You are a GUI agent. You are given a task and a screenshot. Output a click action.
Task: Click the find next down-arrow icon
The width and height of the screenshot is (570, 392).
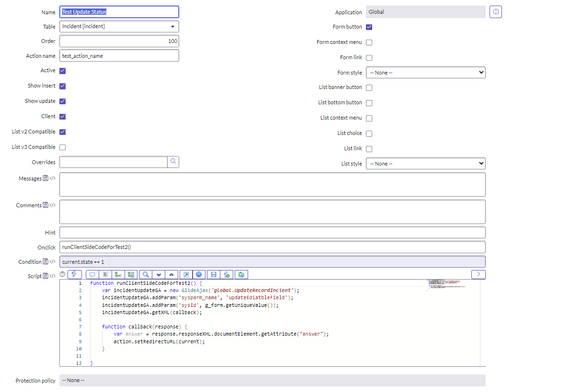(158, 275)
